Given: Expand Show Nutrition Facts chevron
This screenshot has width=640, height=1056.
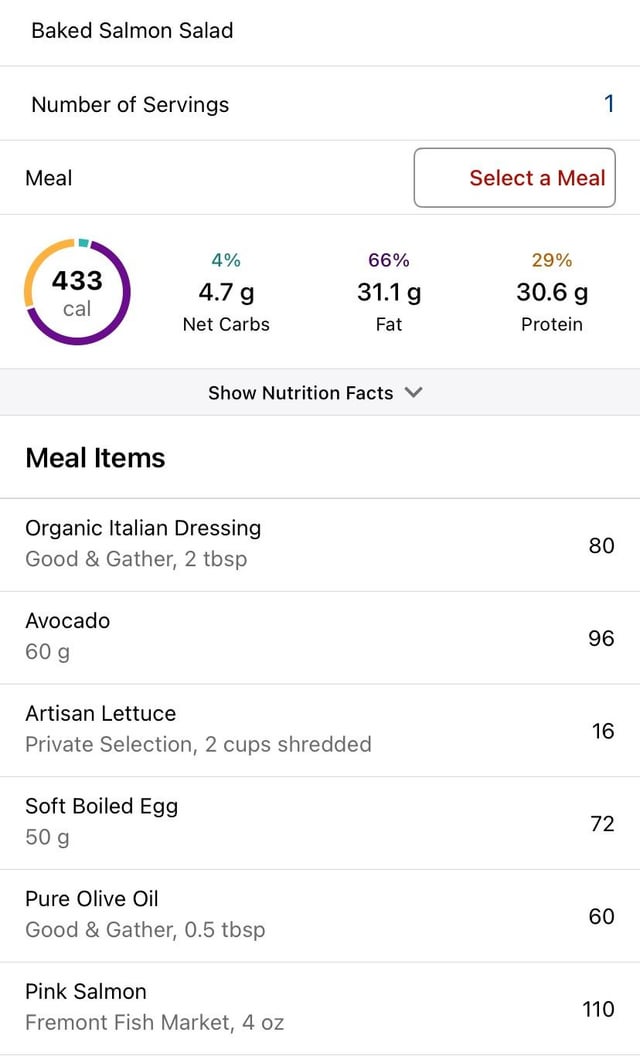Looking at the screenshot, I should [414, 393].
